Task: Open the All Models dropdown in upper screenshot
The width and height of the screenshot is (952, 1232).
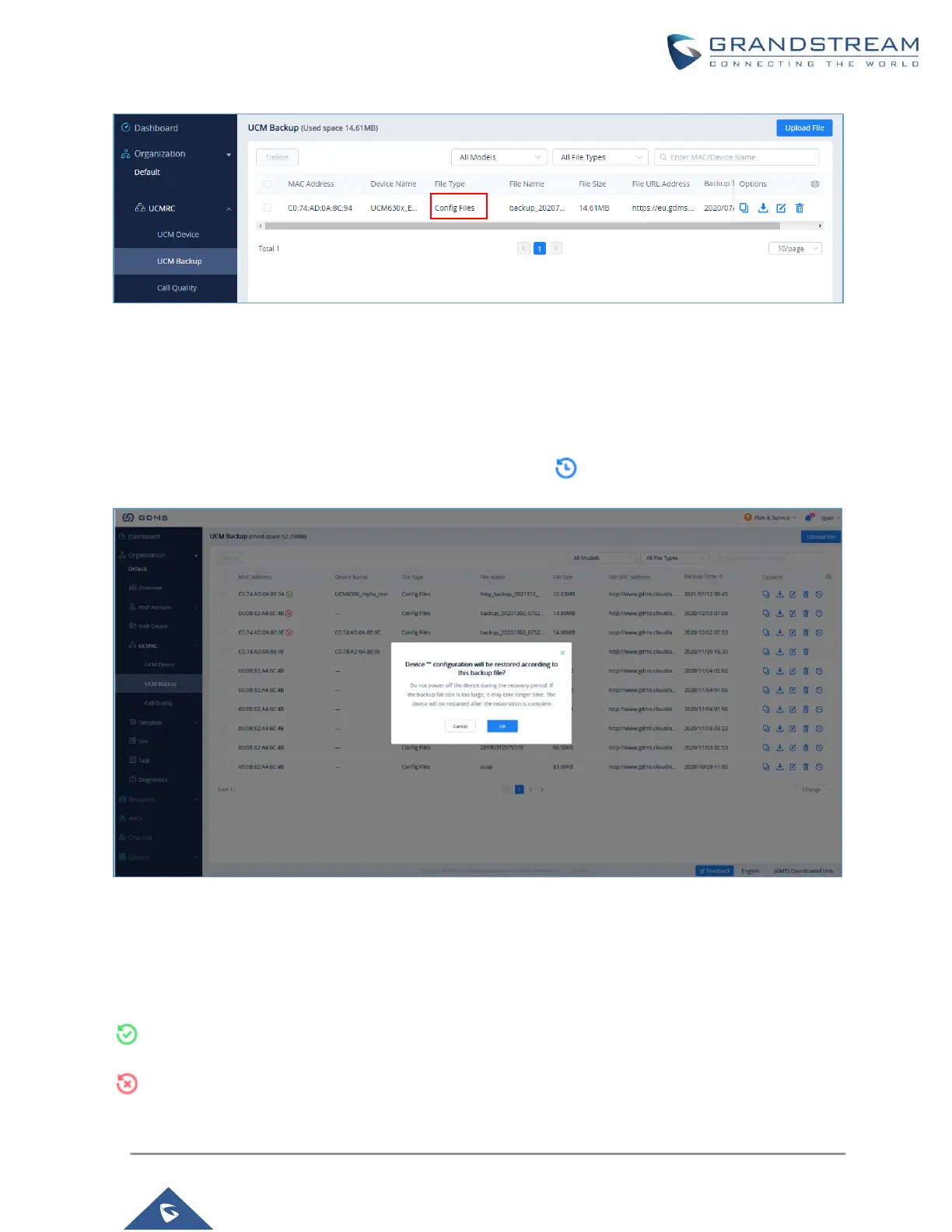Action: 499,157
